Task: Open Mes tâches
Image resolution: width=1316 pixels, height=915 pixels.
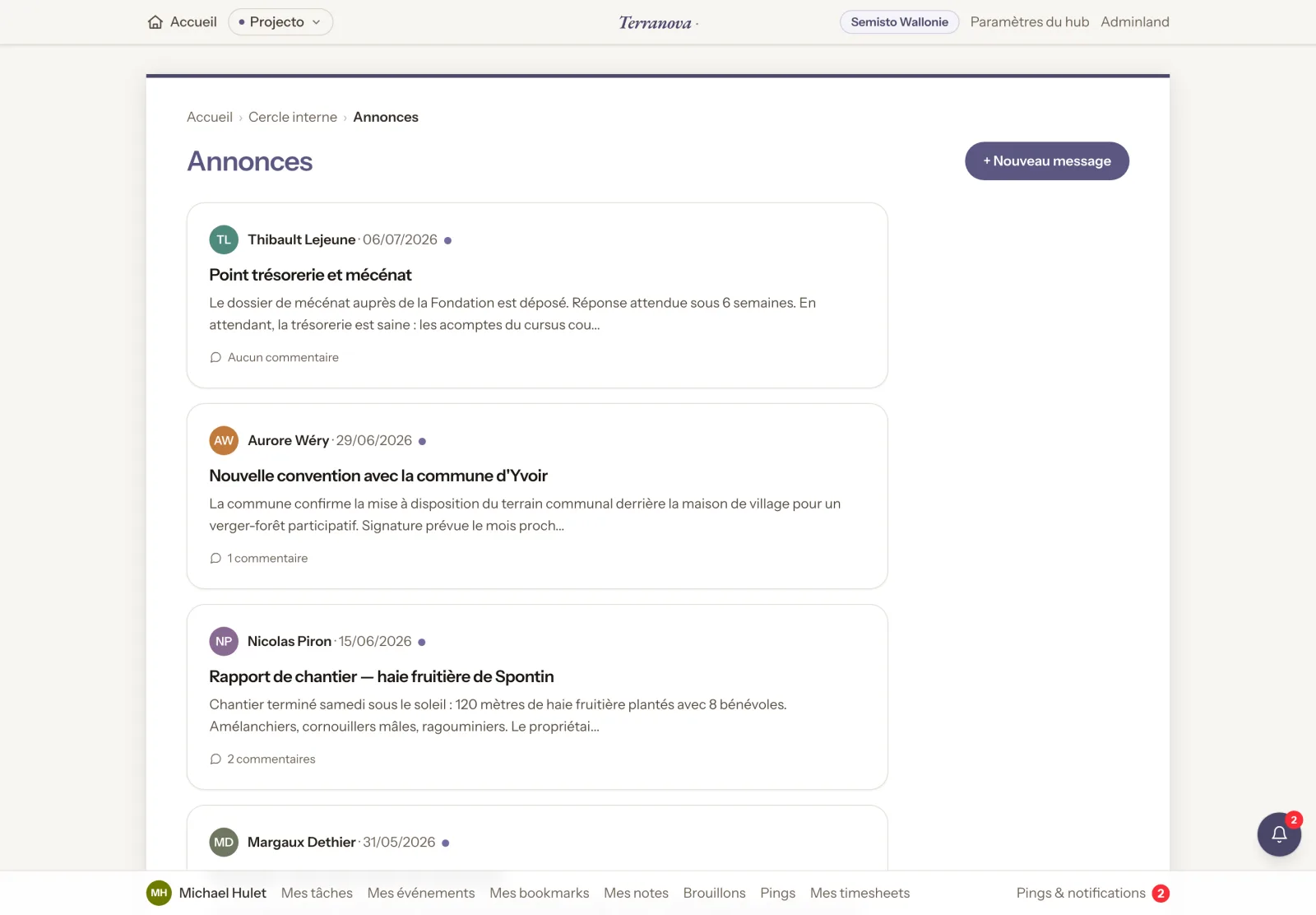Action: [x=317, y=893]
